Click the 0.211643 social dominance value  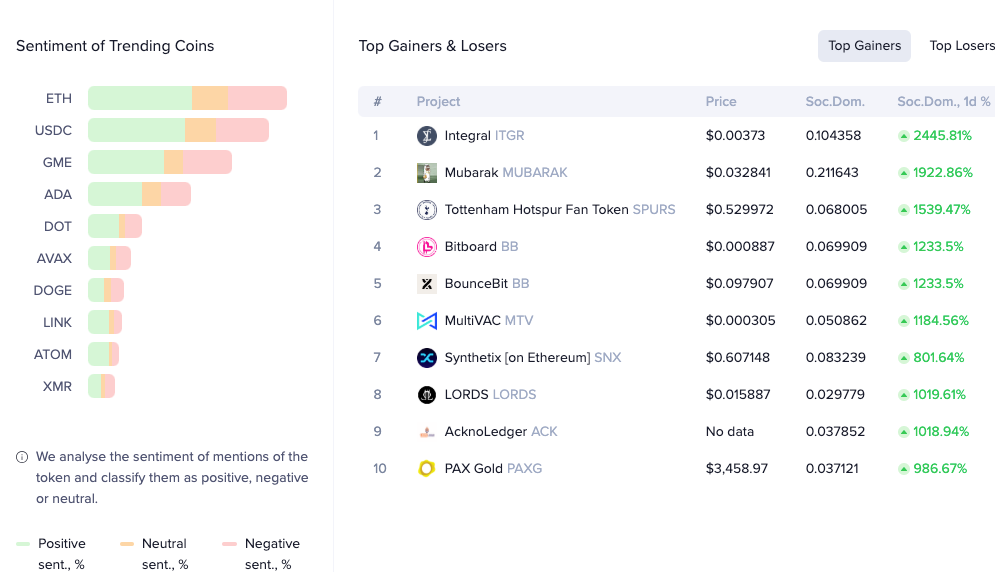click(x=832, y=173)
